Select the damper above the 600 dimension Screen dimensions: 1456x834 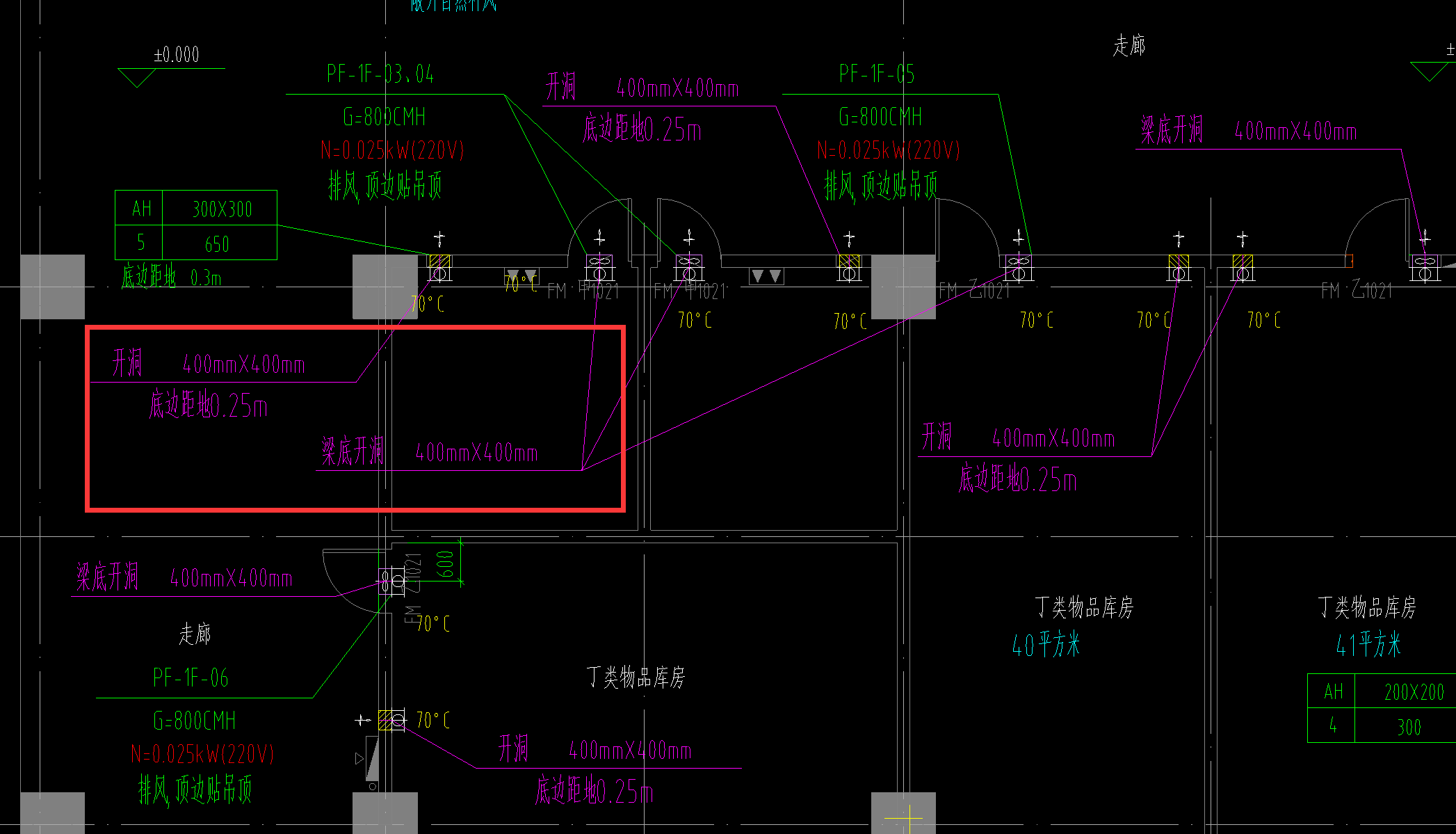392,581
